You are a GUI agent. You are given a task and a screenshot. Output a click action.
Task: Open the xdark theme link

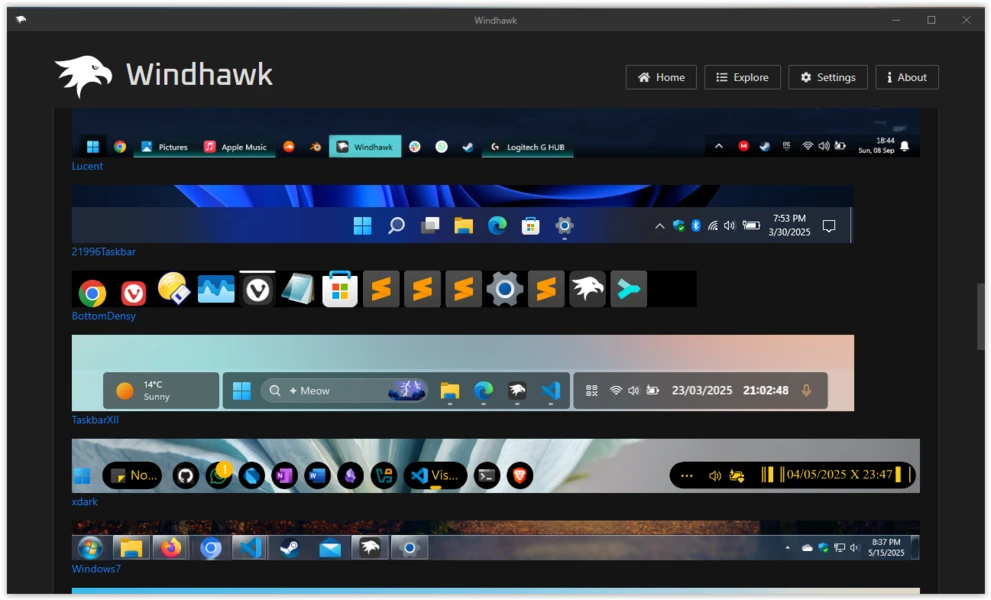pos(85,502)
